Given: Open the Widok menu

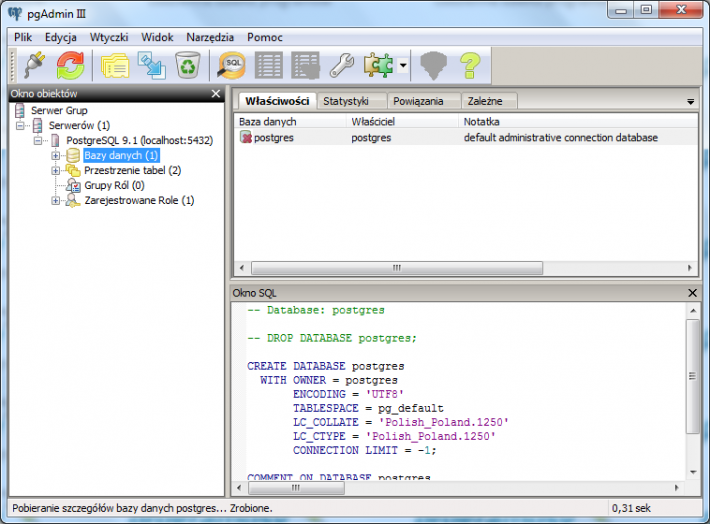Looking at the screenshot, I should [x=157, y=37].
